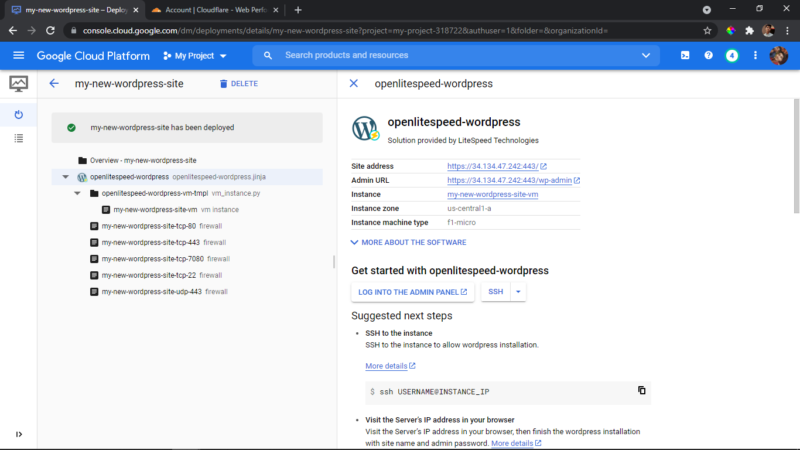This screenshot has width=800, height=450.
Task: Delete the my-new-wordpress-site deployment
Action: click(239, 83)
